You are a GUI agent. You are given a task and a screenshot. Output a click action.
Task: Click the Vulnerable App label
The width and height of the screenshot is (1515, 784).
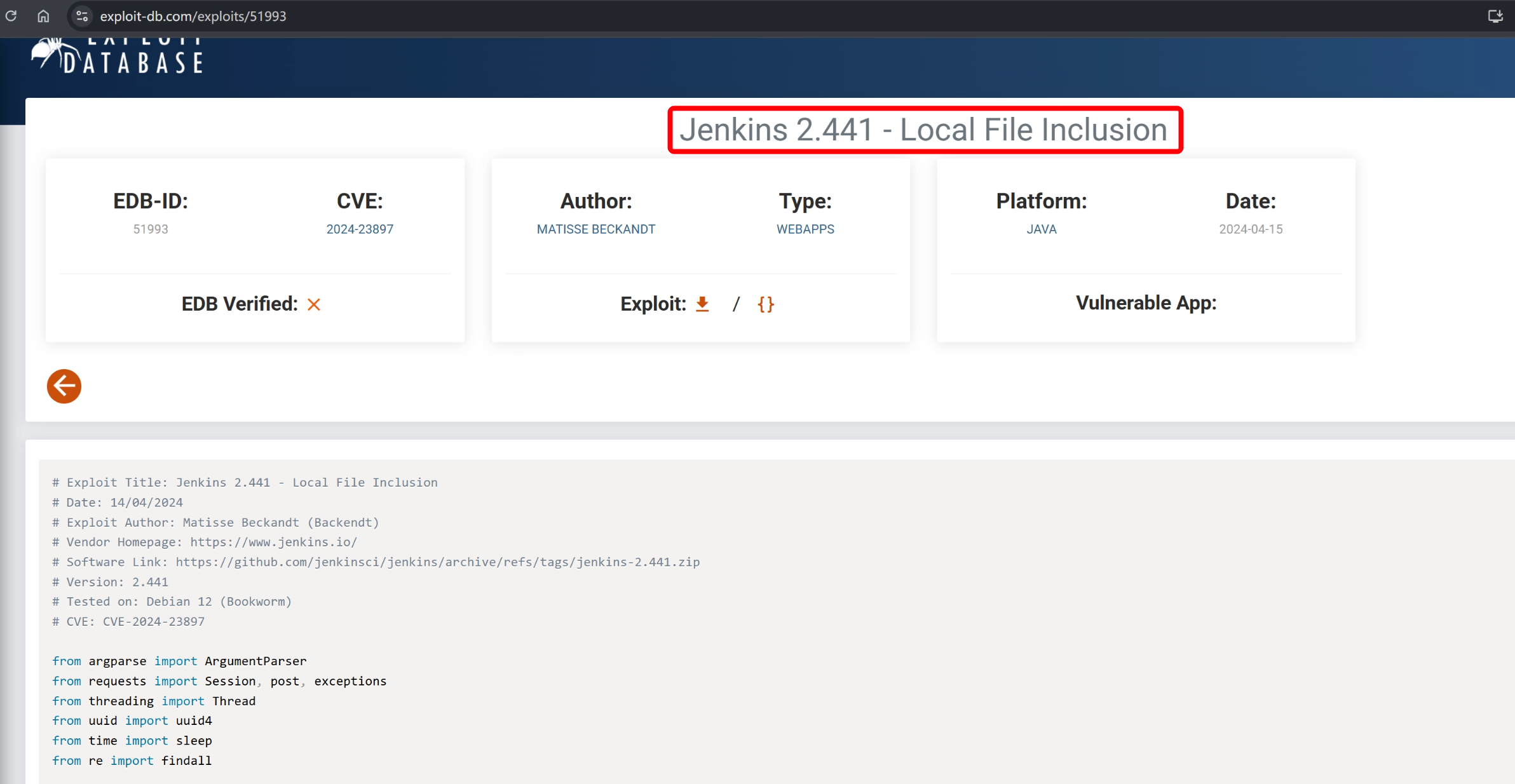coord(1146,303)
